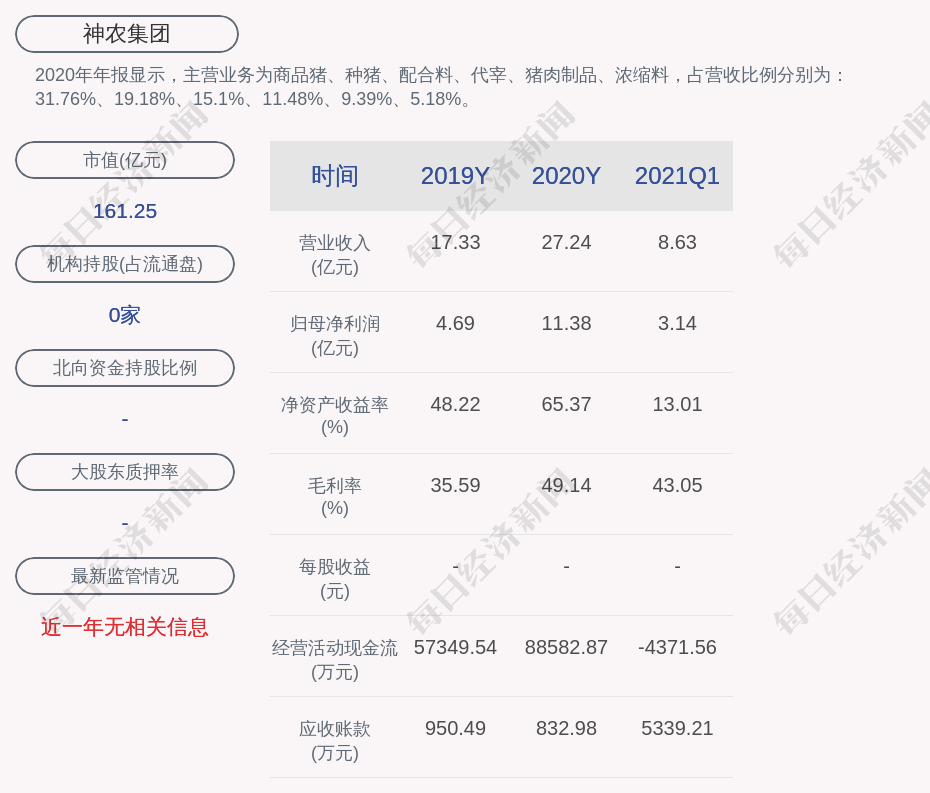Select the 0家 institutional holdings value
The width and height of the screenshot is (930, 793).
coord(125,315)
